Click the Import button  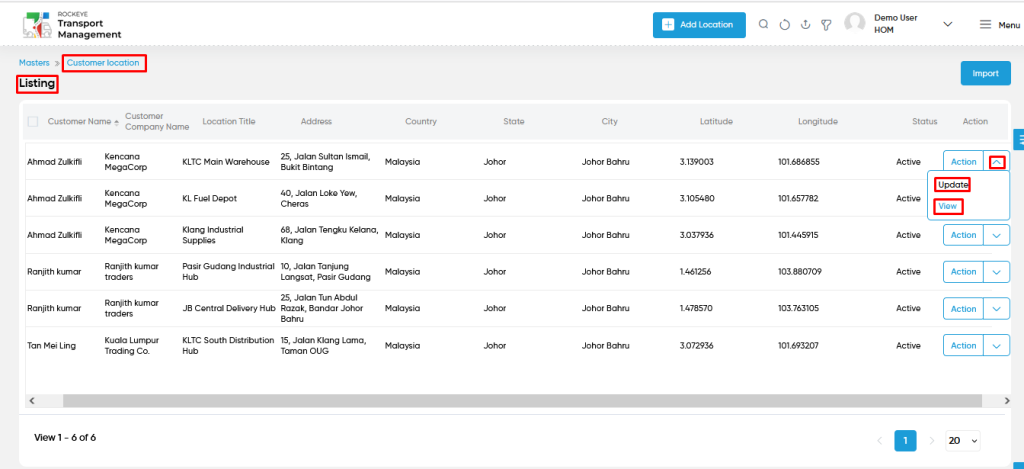[x=985, y=73]
